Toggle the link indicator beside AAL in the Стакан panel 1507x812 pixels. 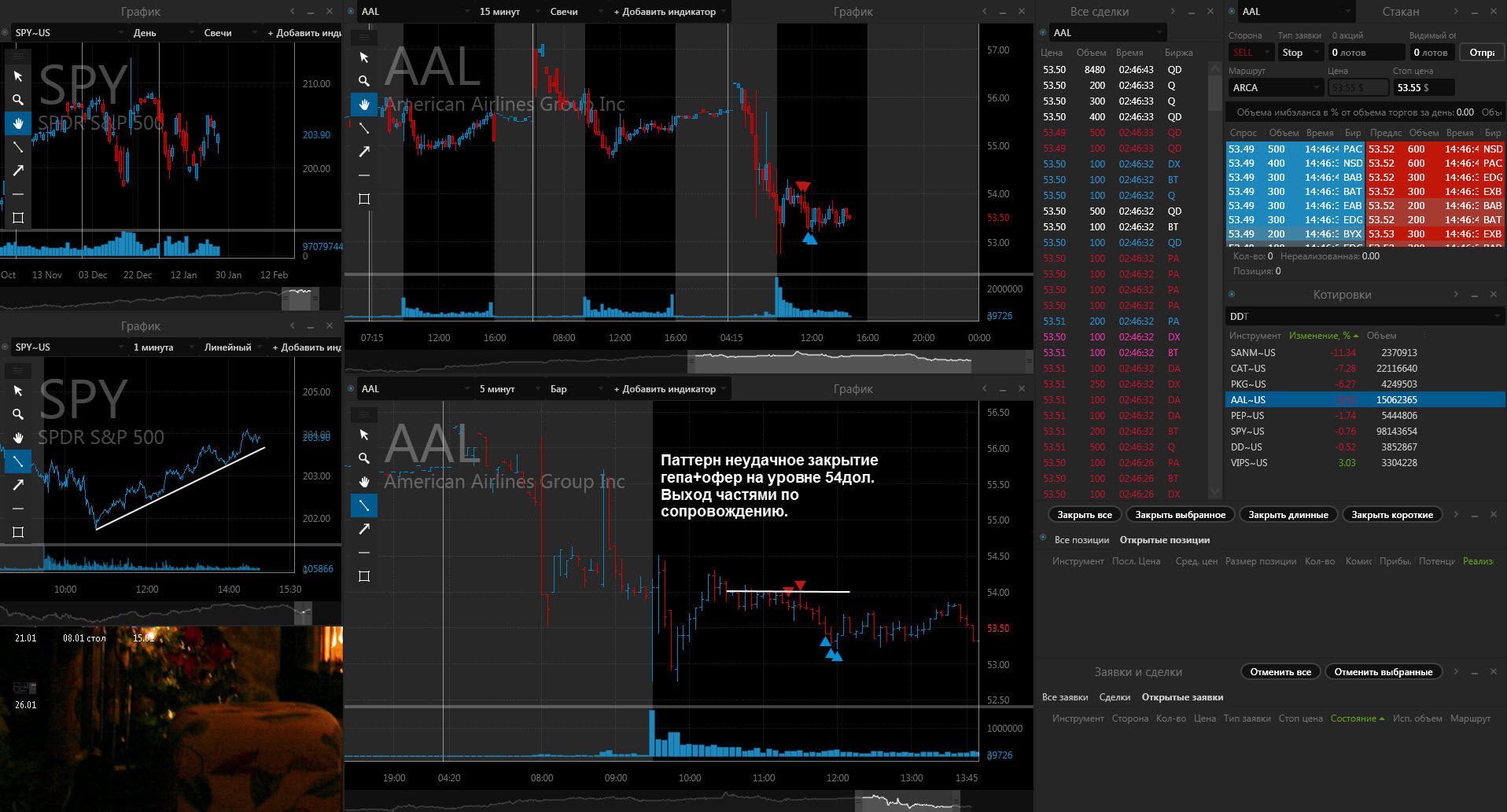1232,12
